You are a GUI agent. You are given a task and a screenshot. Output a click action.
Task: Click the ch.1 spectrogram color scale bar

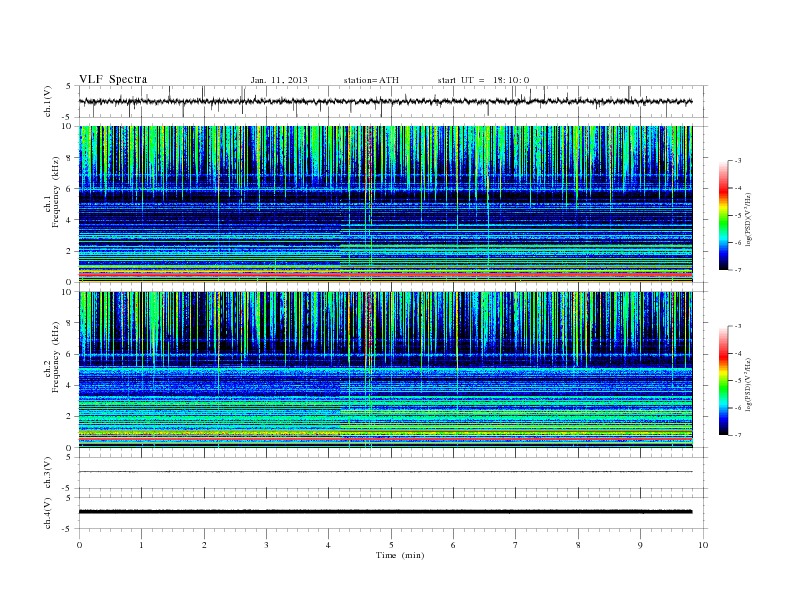click(x=723, y=215)
